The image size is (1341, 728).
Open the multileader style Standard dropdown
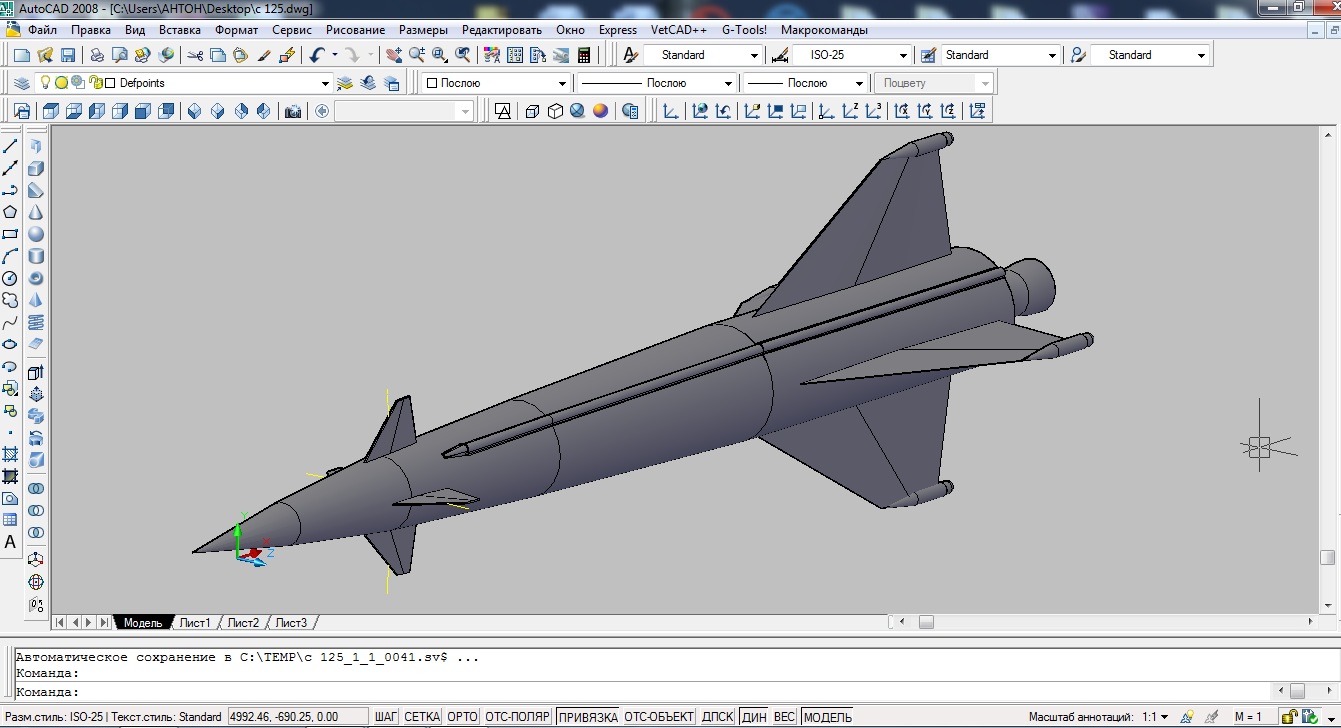point(1202,55)
